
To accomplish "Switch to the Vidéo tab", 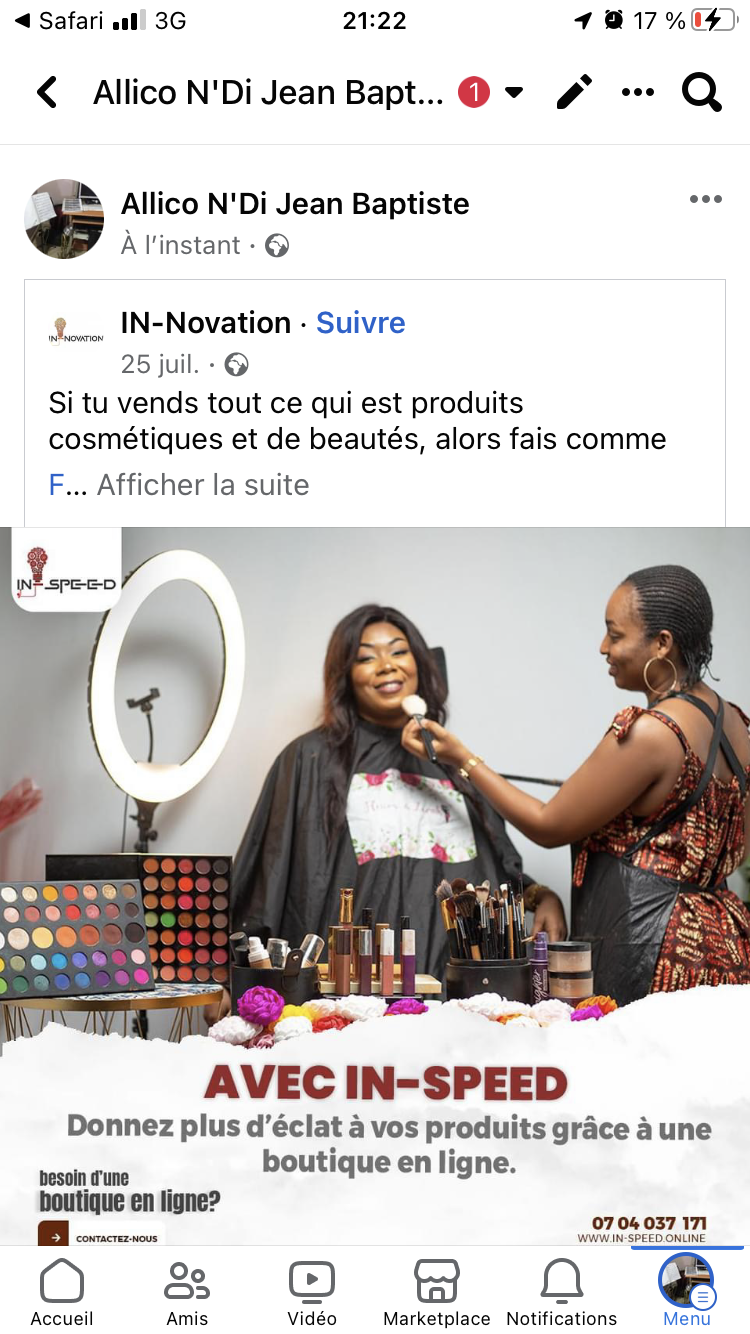I will 312,1292.
